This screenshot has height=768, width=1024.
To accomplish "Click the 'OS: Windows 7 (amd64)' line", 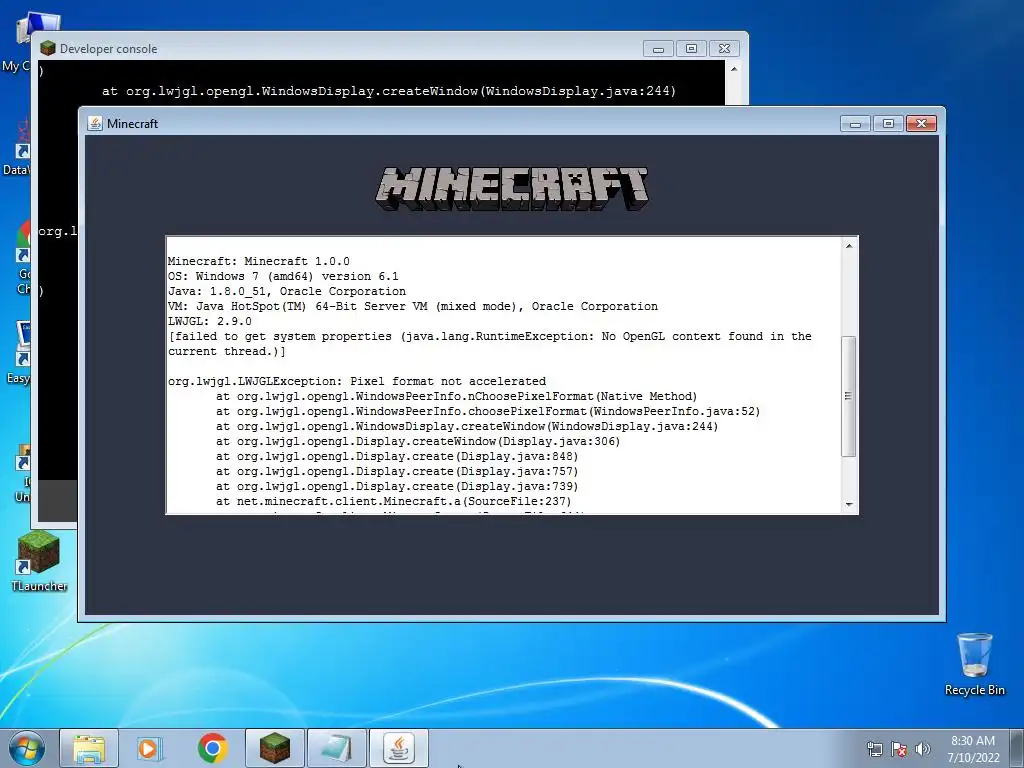I will tap(283, 276).
